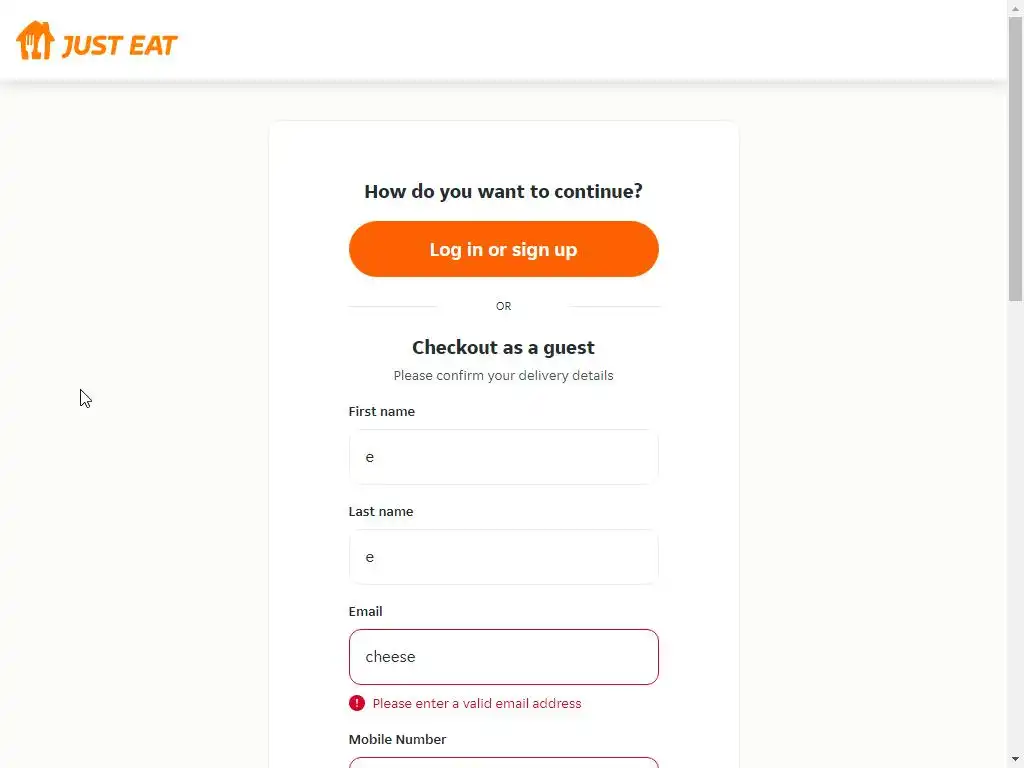
Task: Click the 'Last name' field label
Action: (x=380, y=511)
